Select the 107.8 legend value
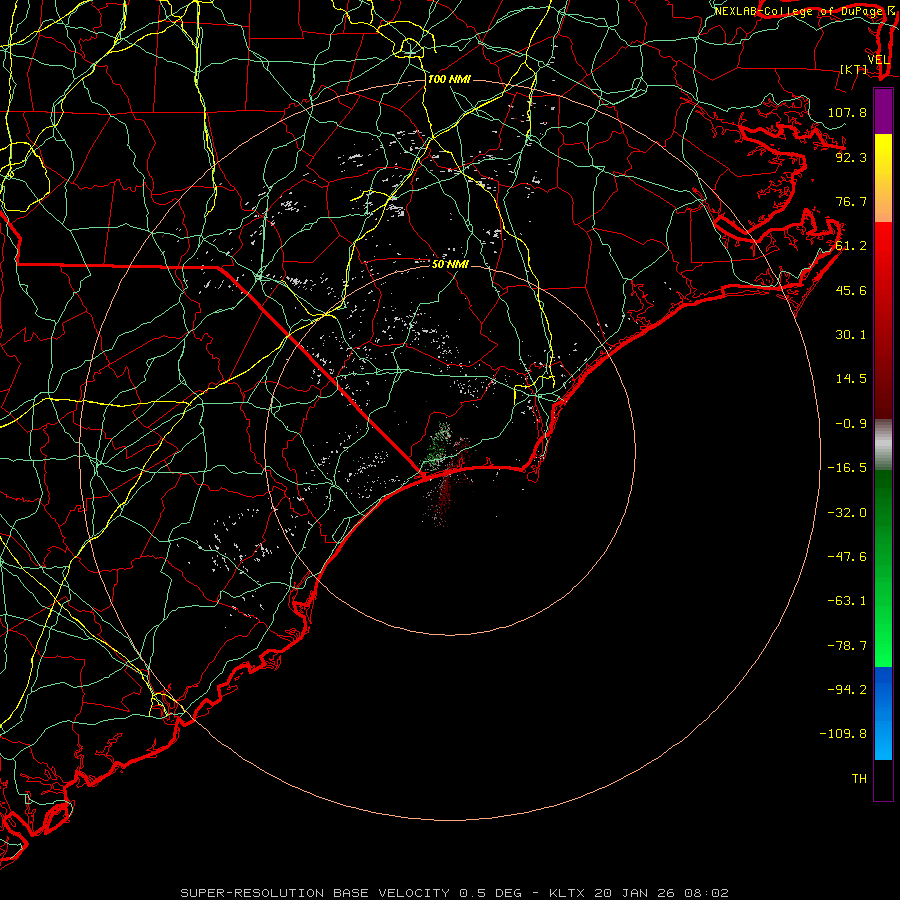This screenshot has height=900, width=900. pyautogui.click(x=847, y=112)
